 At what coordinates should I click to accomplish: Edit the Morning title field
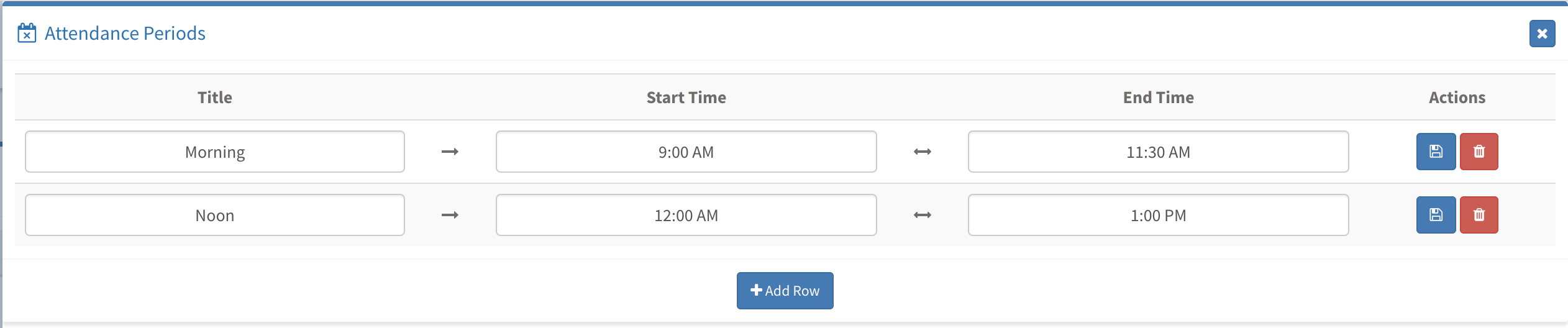[215, 152]
